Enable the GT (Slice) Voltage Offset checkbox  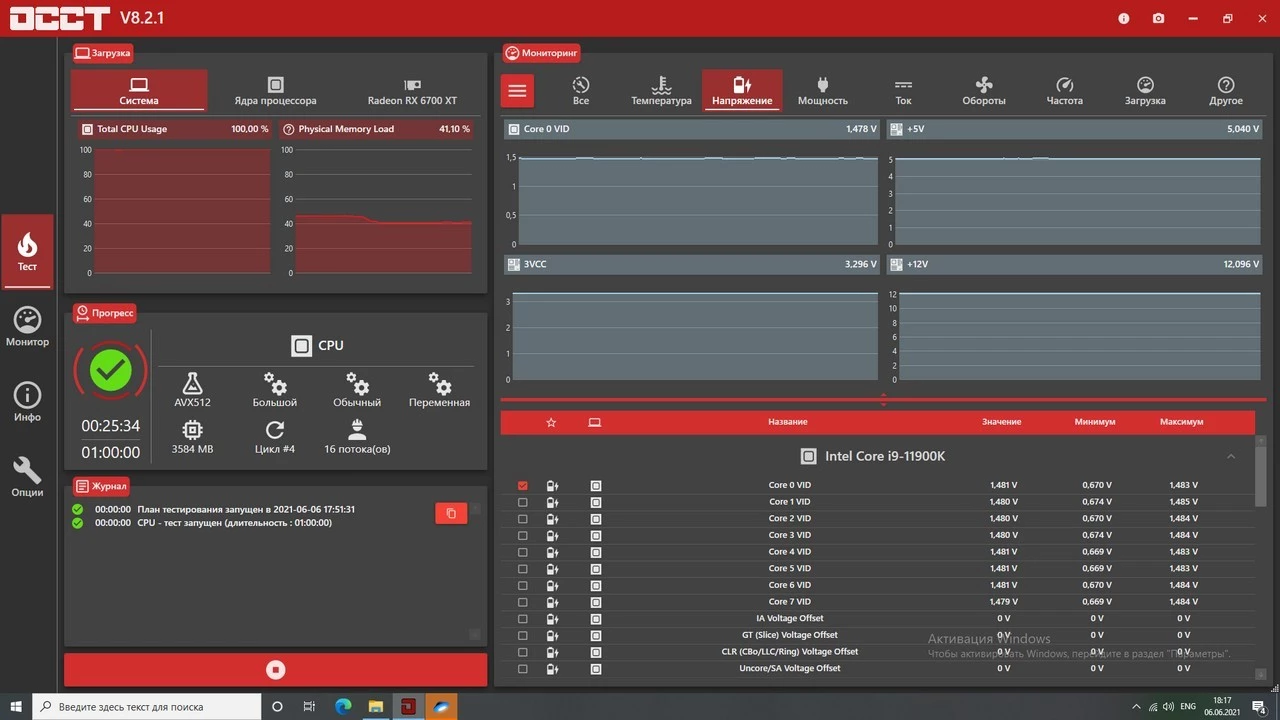[523, 635]
